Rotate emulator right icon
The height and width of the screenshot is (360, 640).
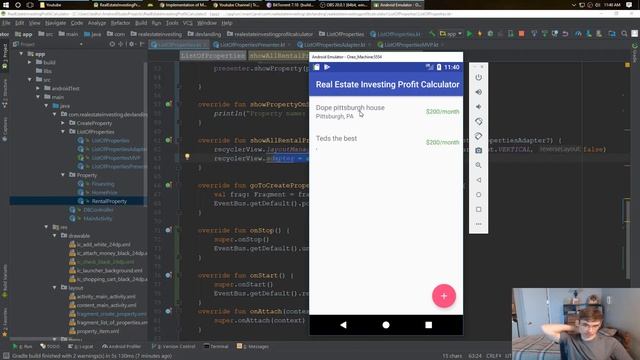(x=478, y=136)
